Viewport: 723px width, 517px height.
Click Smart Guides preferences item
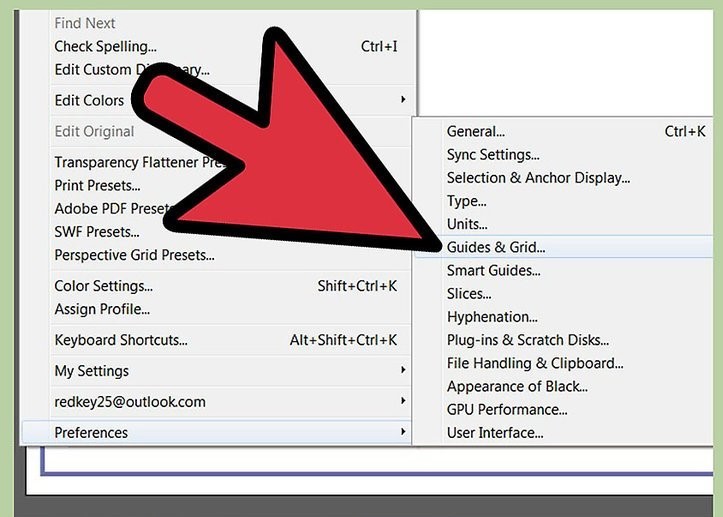pos(494,270)
